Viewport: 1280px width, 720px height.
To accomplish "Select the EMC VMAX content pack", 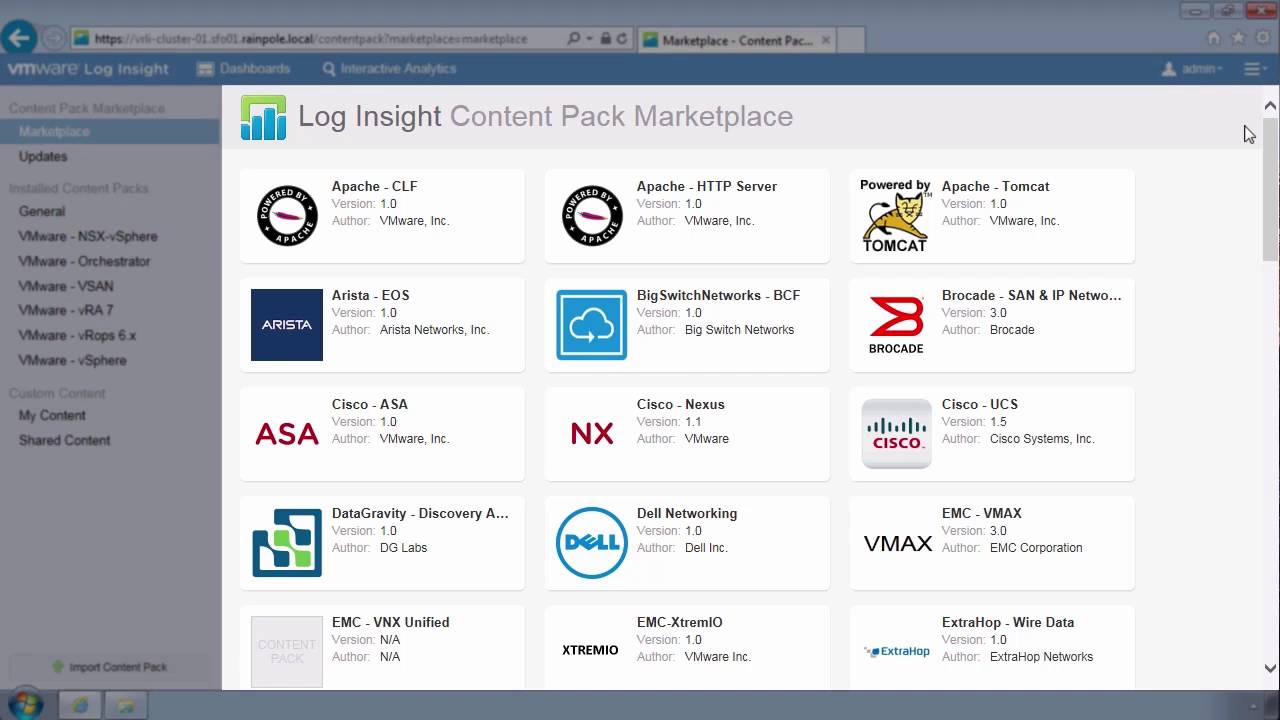I will point(992,543).
